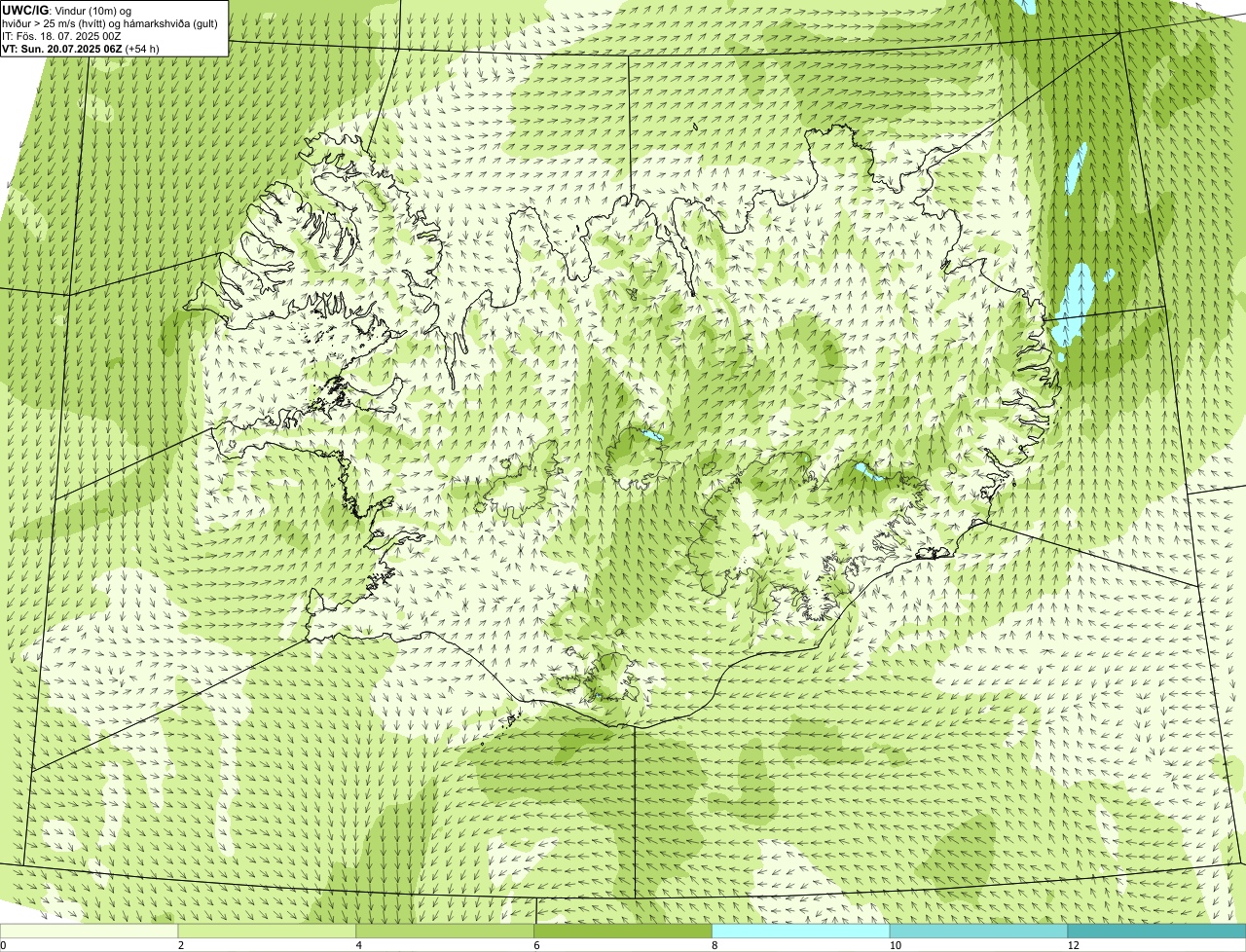Click the 10–12 m/s teal legend swatch
1246x952 pixels.
[979, 932]
